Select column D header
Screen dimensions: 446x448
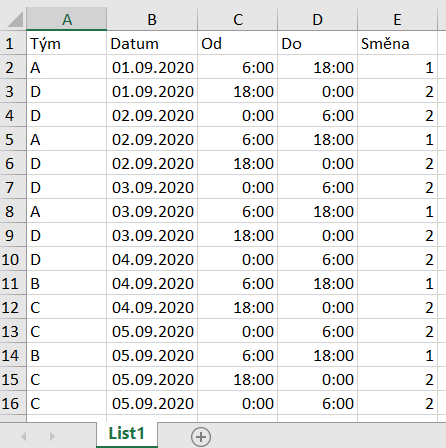(317, 20)
